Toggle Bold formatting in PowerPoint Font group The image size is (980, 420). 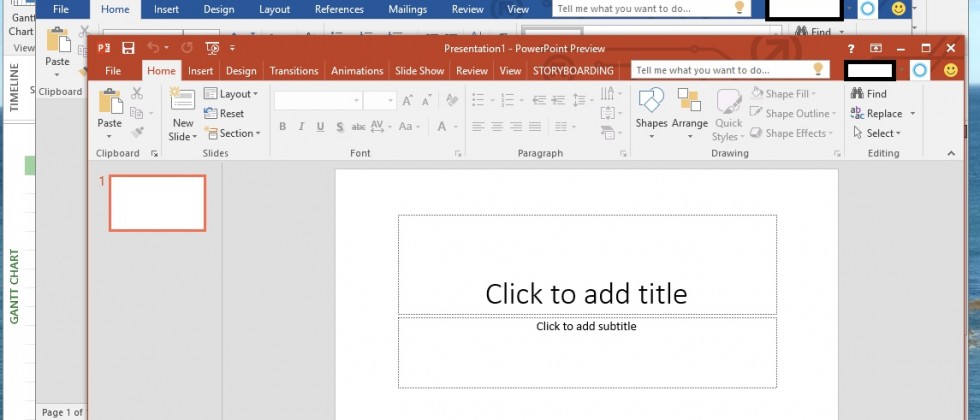coord(283,127)
